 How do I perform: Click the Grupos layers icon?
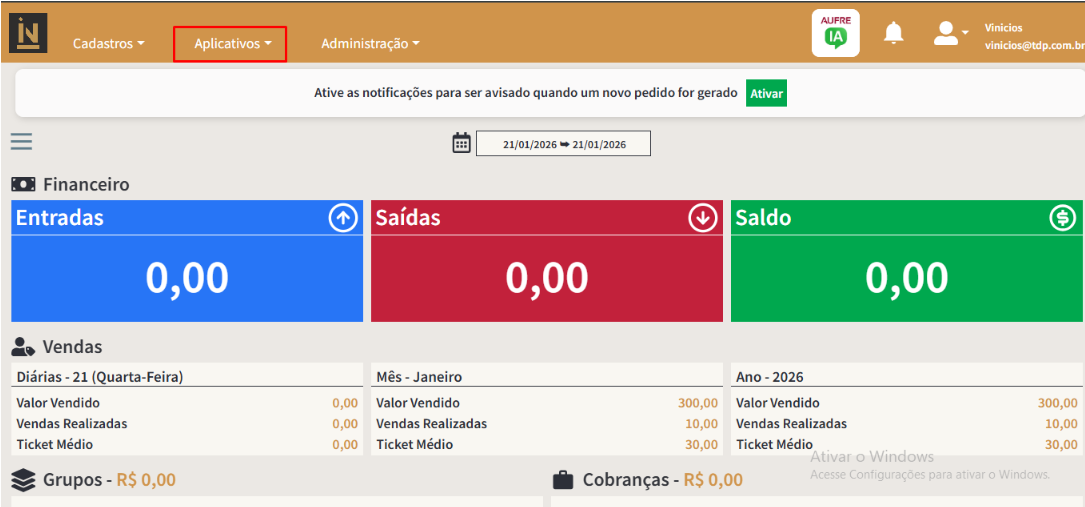point(24,480)
